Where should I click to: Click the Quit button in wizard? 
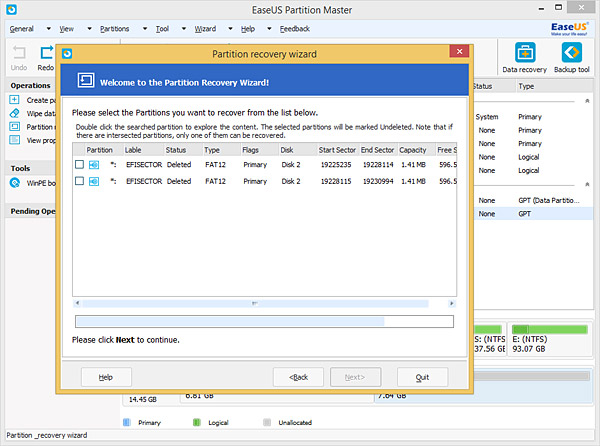click(x=422, y=377)
